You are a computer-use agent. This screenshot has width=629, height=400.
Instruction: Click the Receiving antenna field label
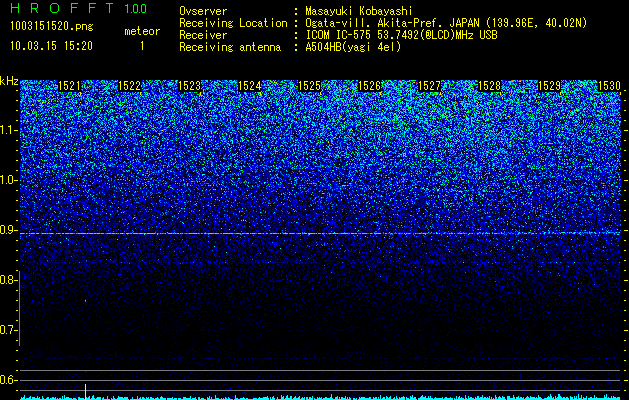230,47
